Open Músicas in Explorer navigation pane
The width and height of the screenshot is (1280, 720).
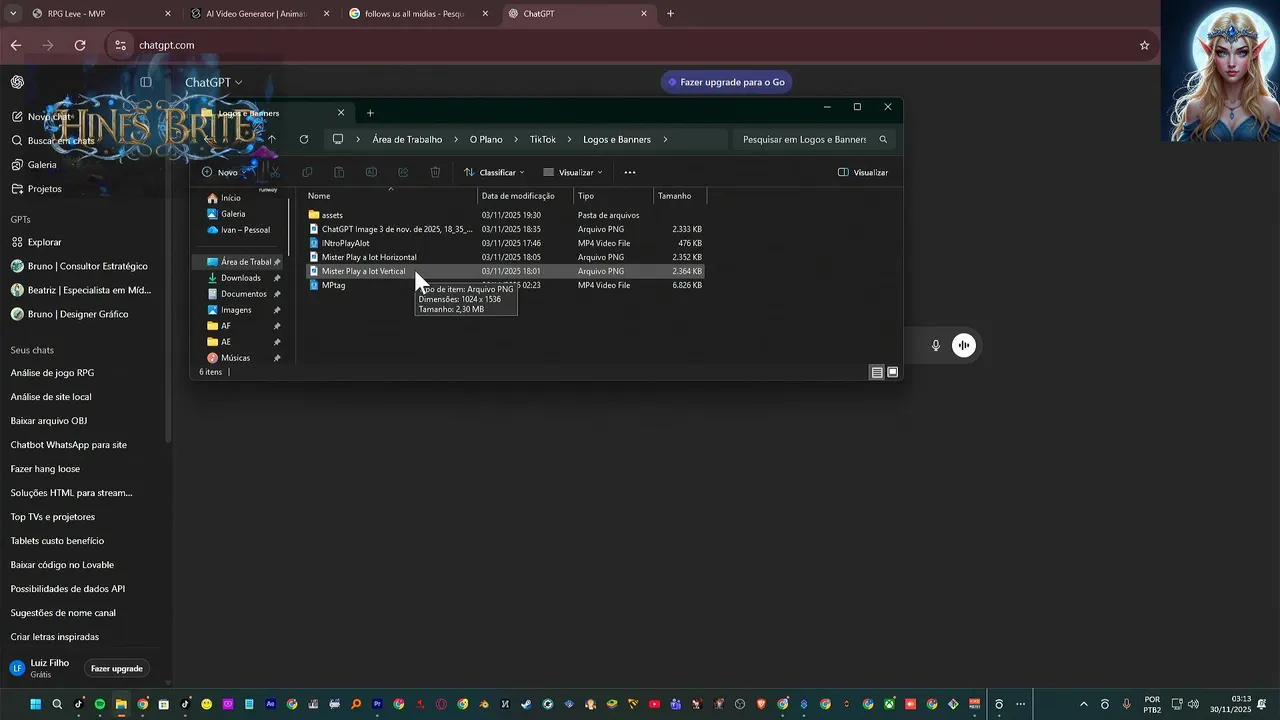236,358
